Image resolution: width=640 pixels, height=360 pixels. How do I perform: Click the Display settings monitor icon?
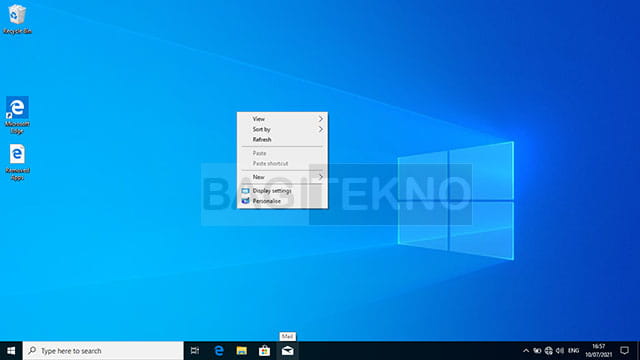[245, 191]
